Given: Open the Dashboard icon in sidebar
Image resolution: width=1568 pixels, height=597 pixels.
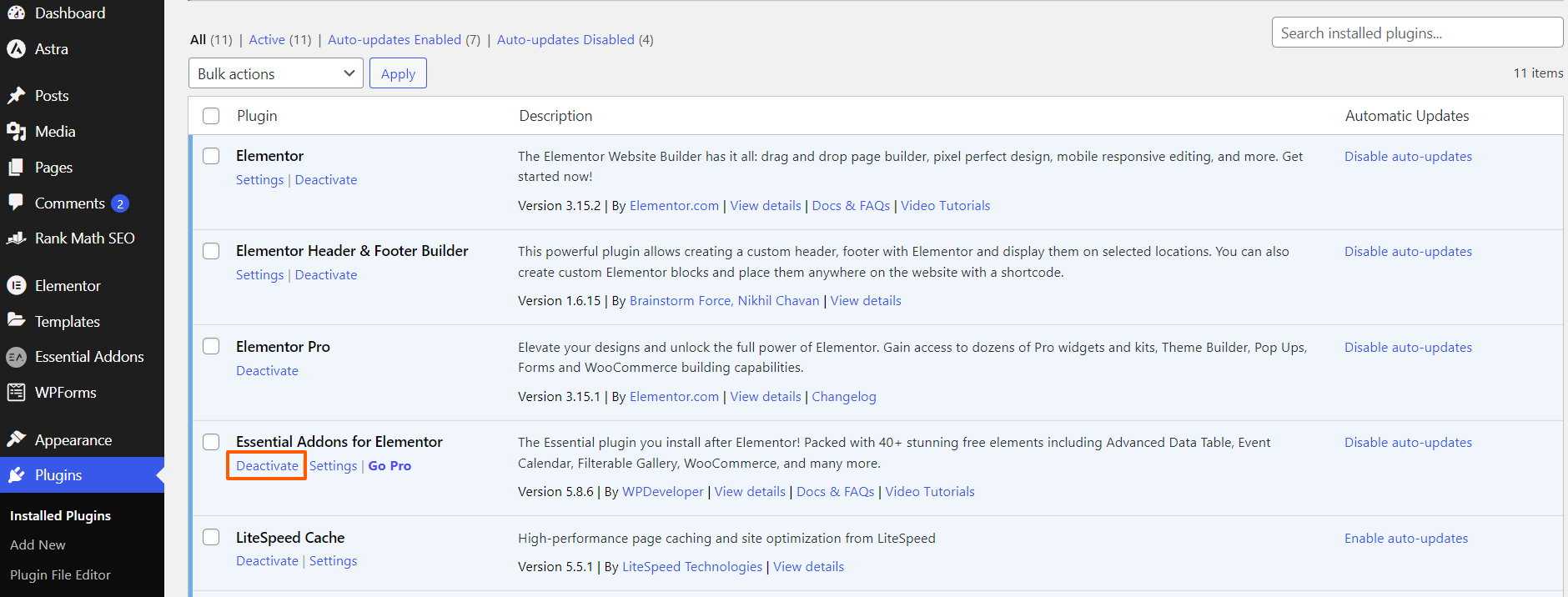Looking at the screenshot, I should click(17, 13).
